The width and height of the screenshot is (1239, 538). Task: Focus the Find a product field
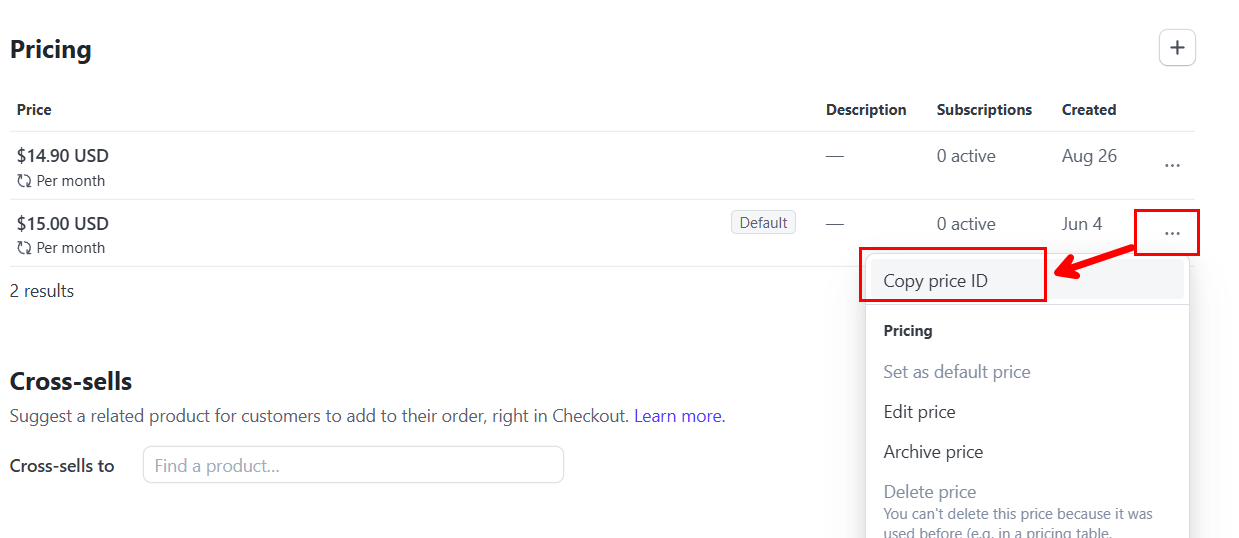[353, 465]
